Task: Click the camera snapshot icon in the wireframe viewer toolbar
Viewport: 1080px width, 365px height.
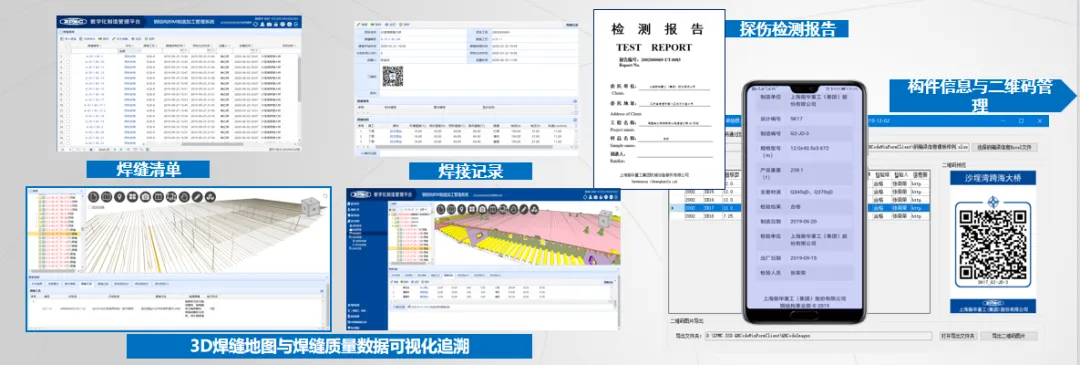Action: (145, 197)
